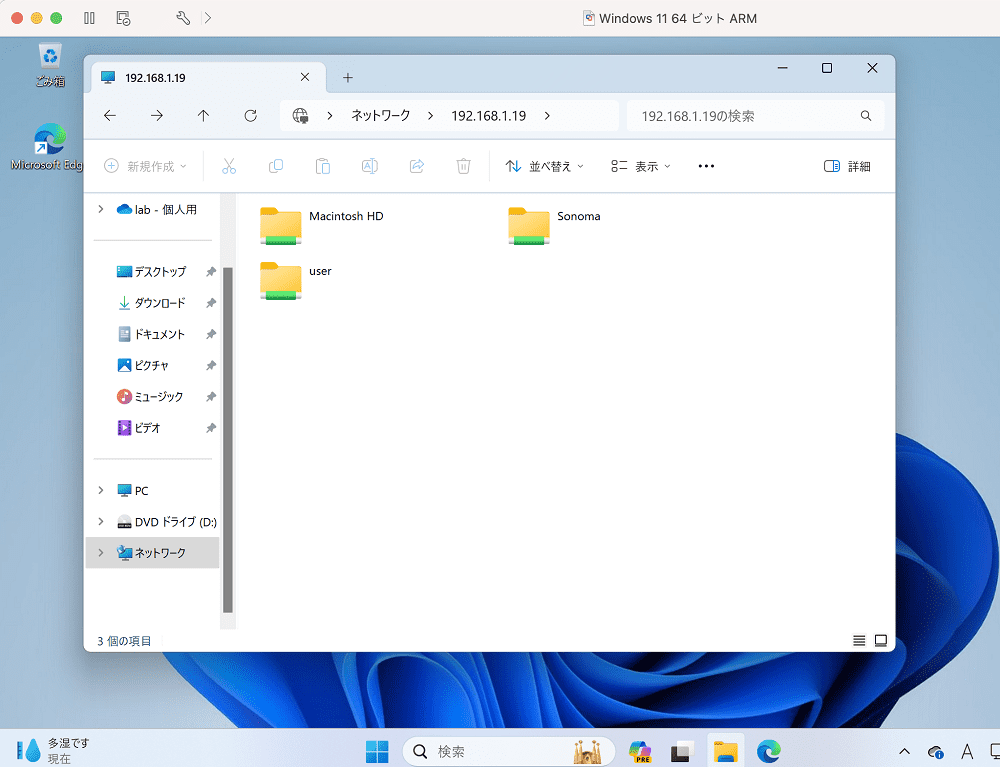Screen dimensions: 1000x767
Task: Click the Share icon in toolbar
Action: [417, 166]
